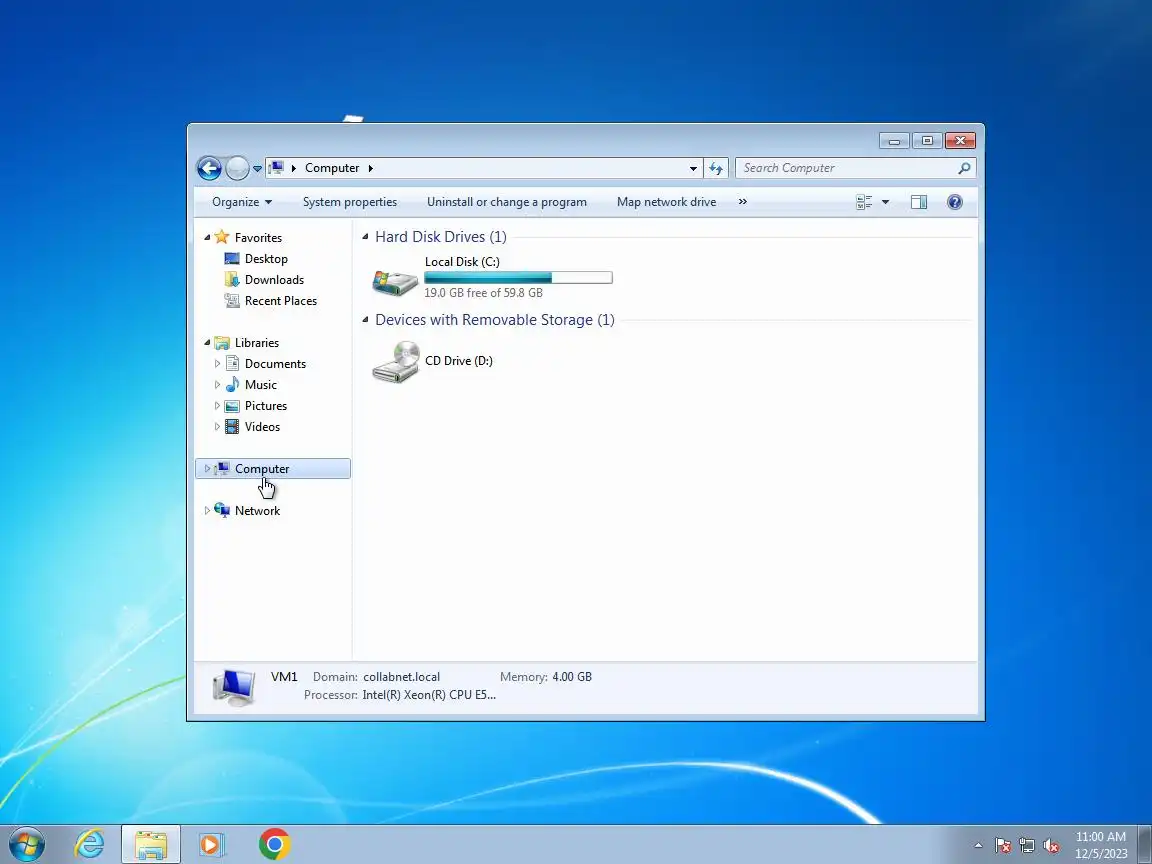Open the recent pages arrow beside Forward
The image size is (1152, 864).
click(257, 168)
